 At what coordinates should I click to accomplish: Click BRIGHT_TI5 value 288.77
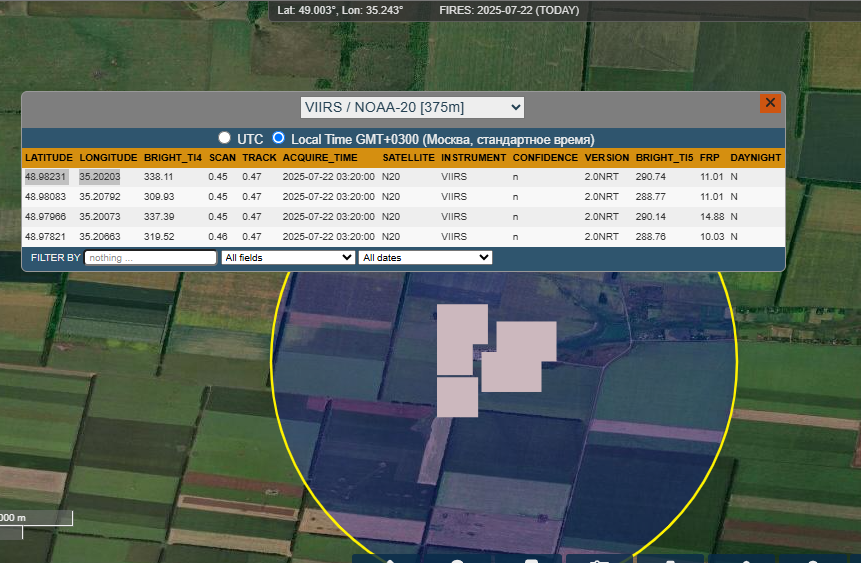[x=651, y=197]
